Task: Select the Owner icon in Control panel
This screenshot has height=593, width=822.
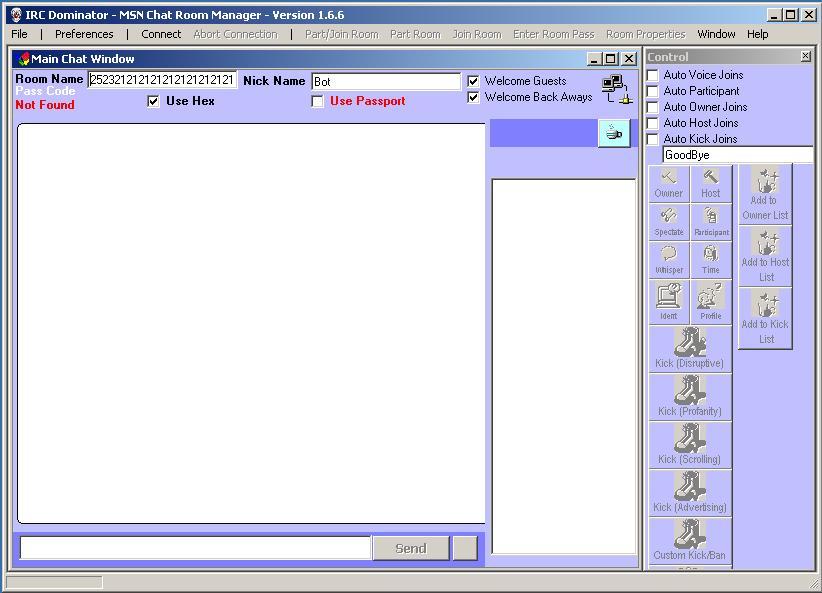Action: pos(668,182)
